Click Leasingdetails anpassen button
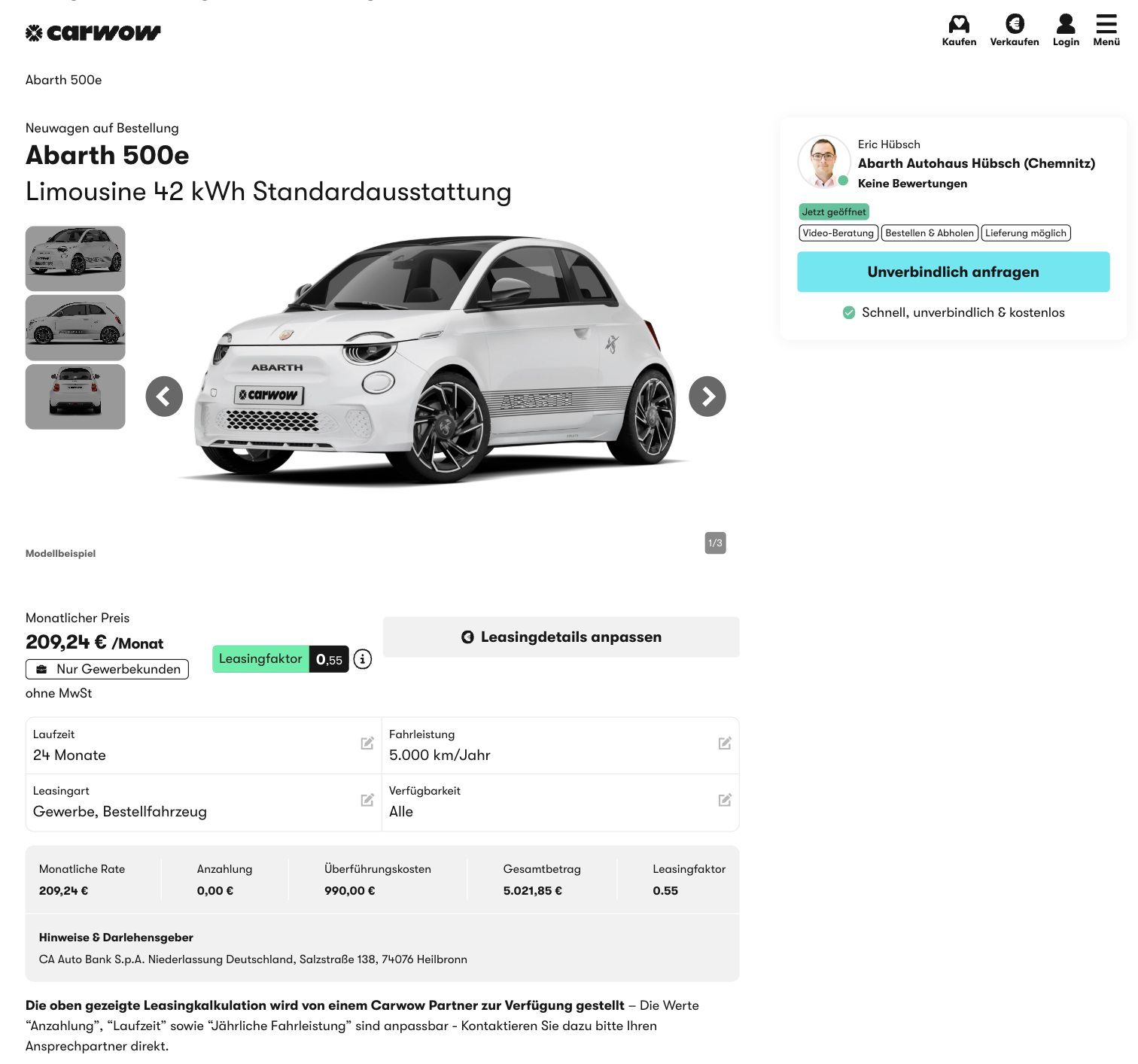 561,637
